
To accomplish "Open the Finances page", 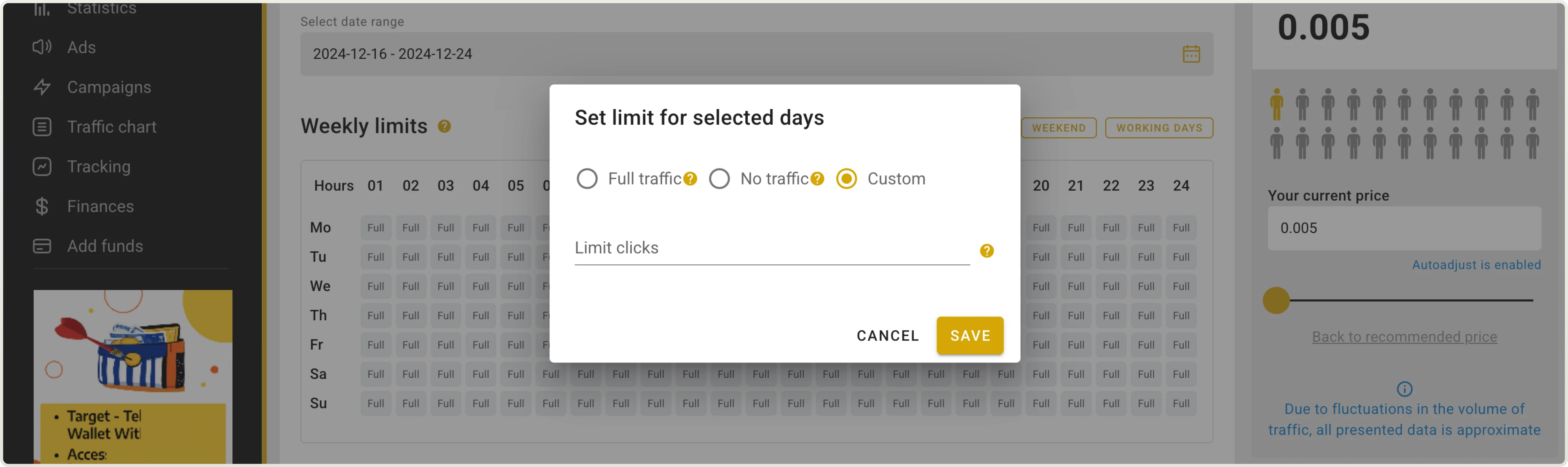I will pos(100,205).
